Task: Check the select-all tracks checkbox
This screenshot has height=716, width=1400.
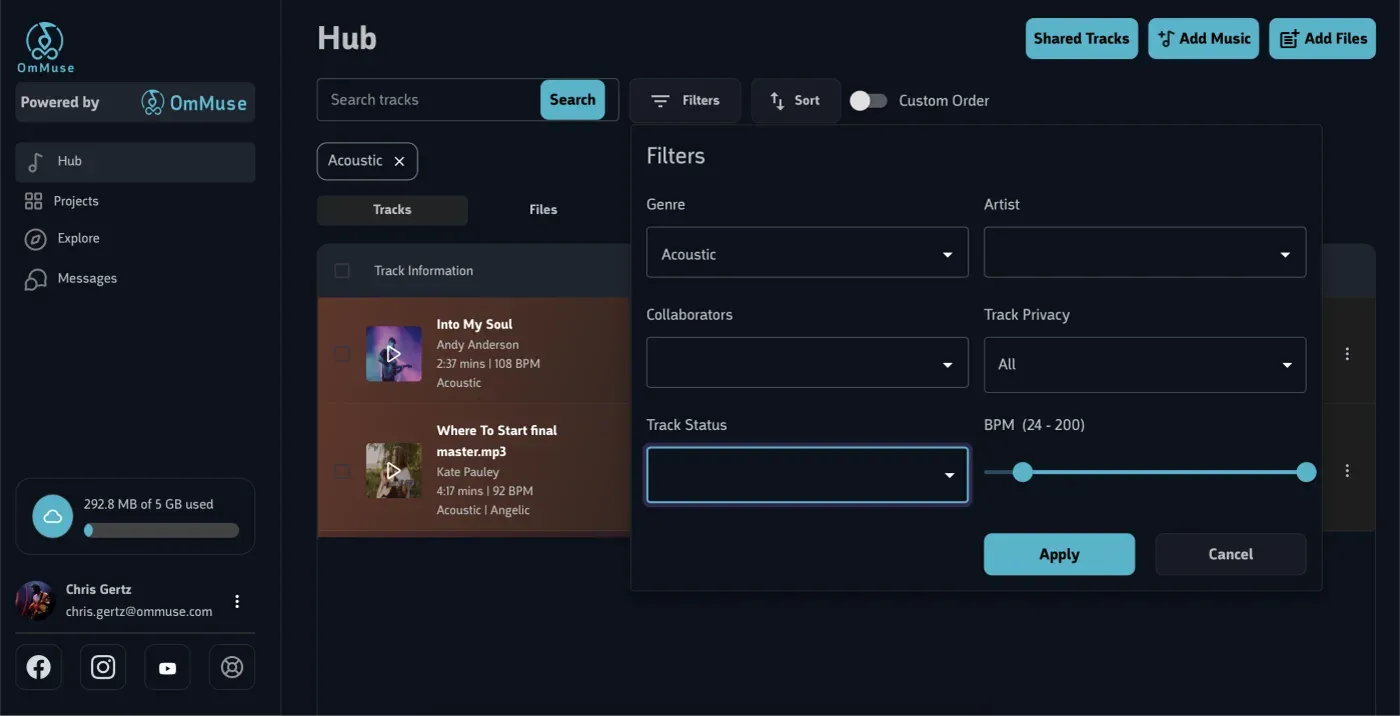Action: [342, 271]
